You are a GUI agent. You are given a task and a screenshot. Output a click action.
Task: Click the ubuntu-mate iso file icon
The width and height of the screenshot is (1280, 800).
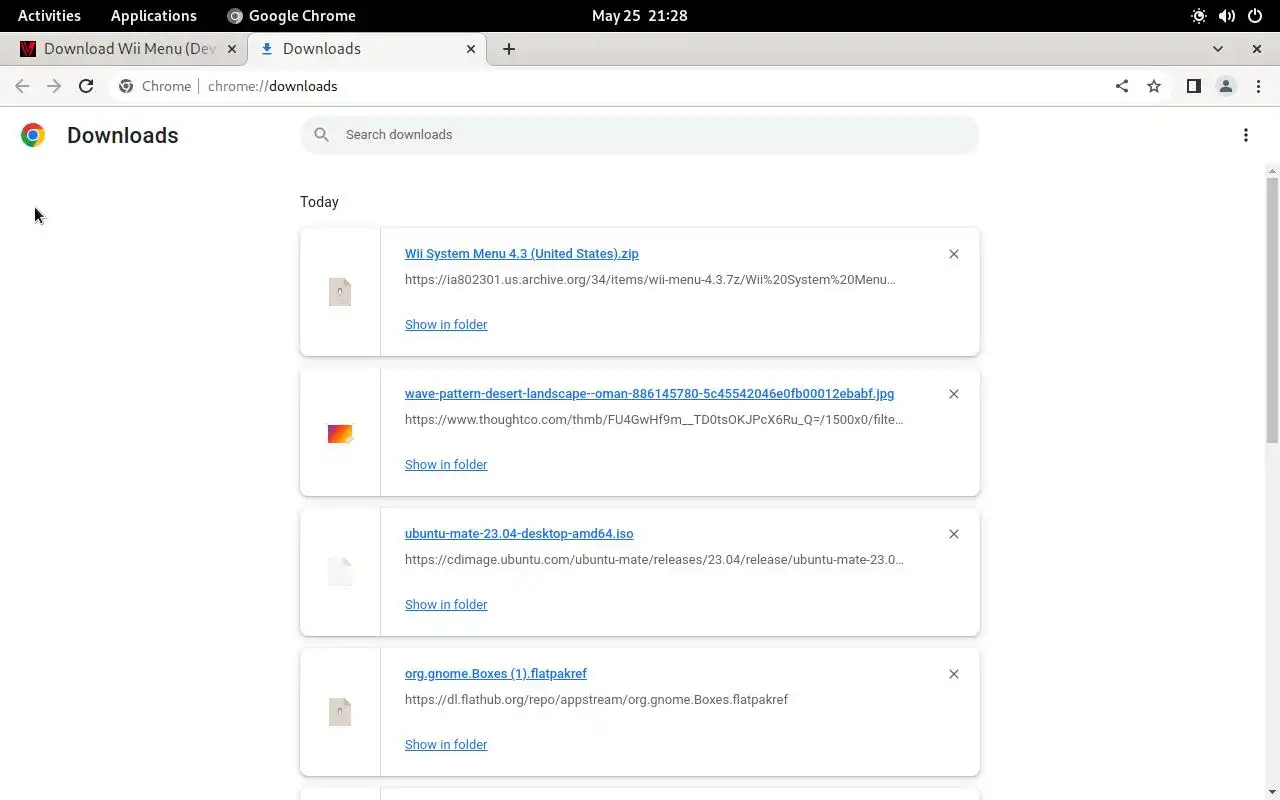click(340, 572)
